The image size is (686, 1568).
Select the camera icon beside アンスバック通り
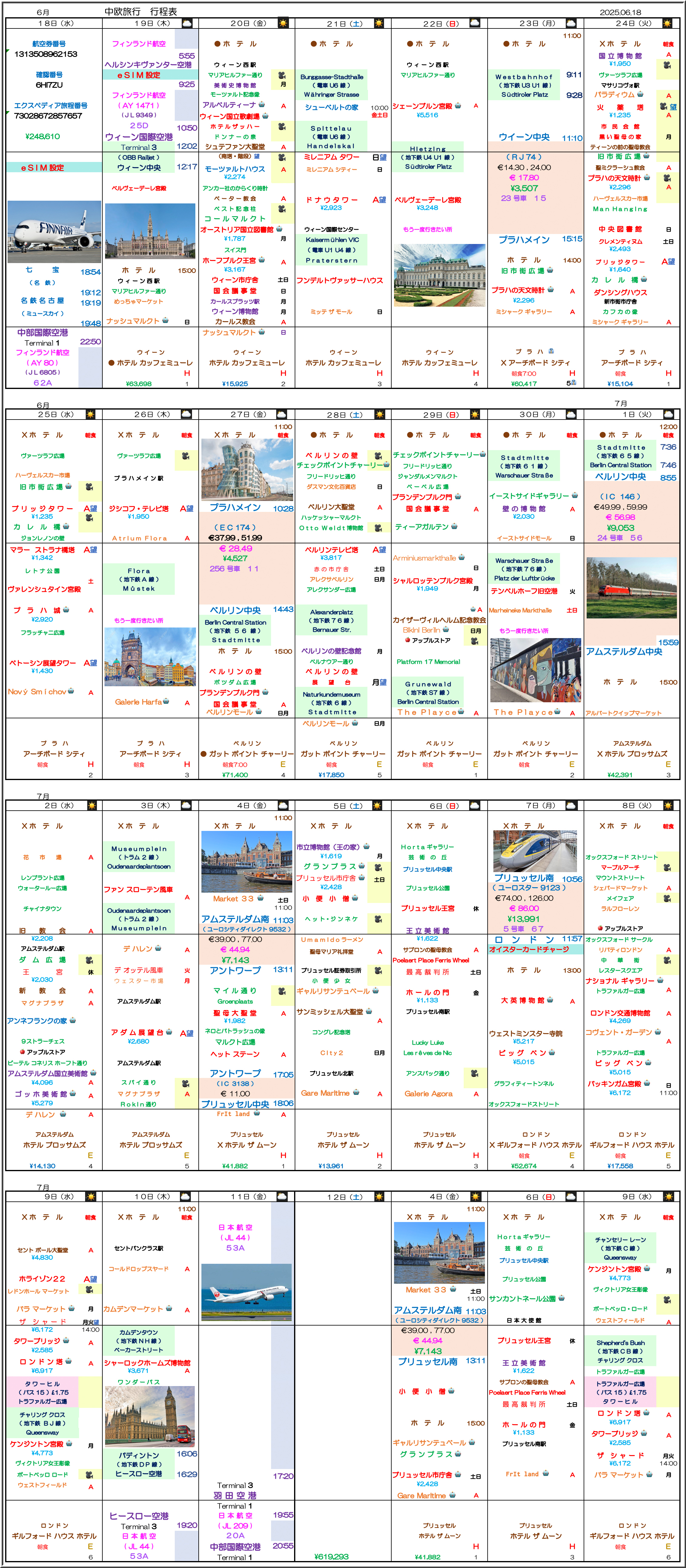475,1073
